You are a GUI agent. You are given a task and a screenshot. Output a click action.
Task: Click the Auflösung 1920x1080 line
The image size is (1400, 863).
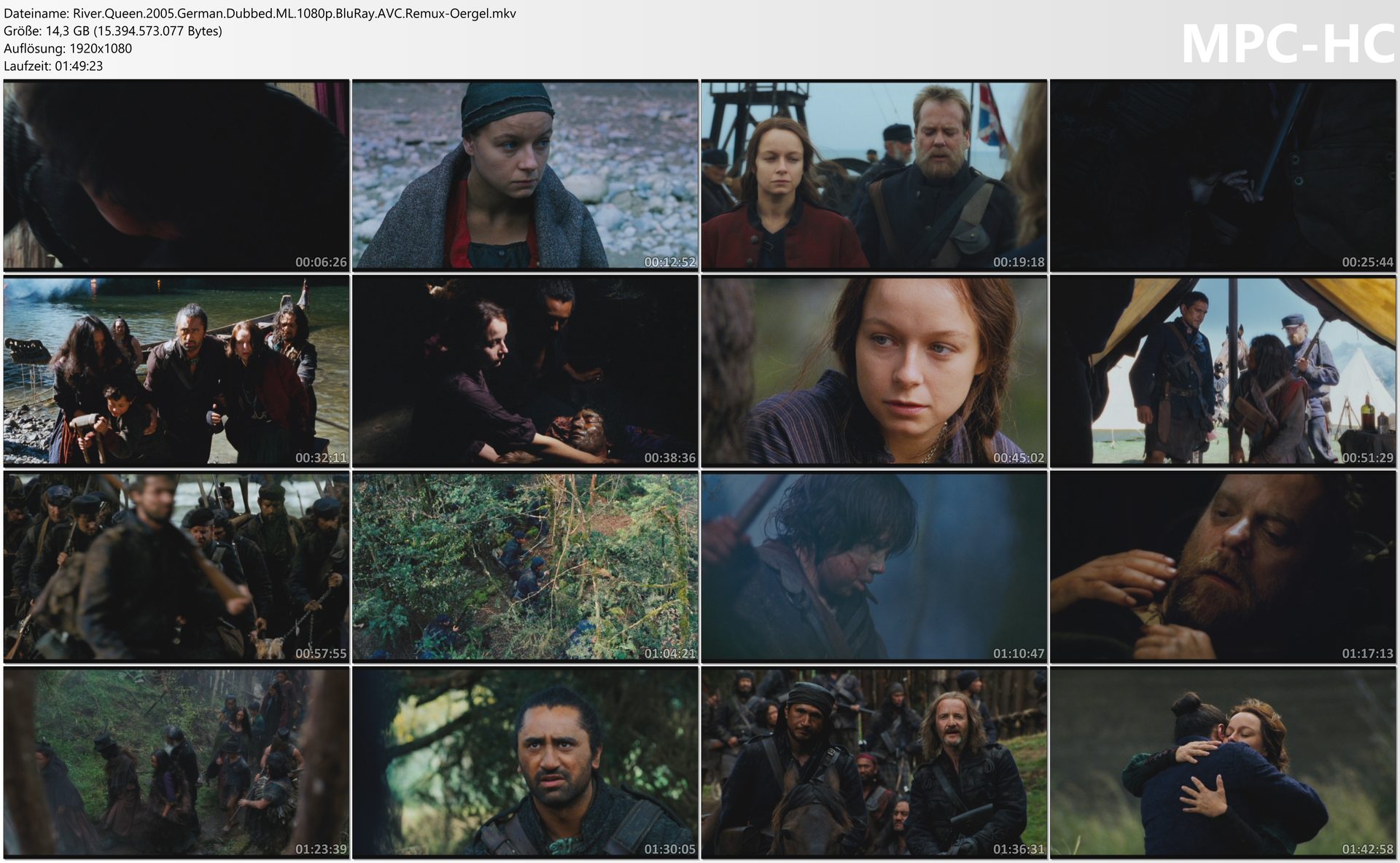point(68,48)
